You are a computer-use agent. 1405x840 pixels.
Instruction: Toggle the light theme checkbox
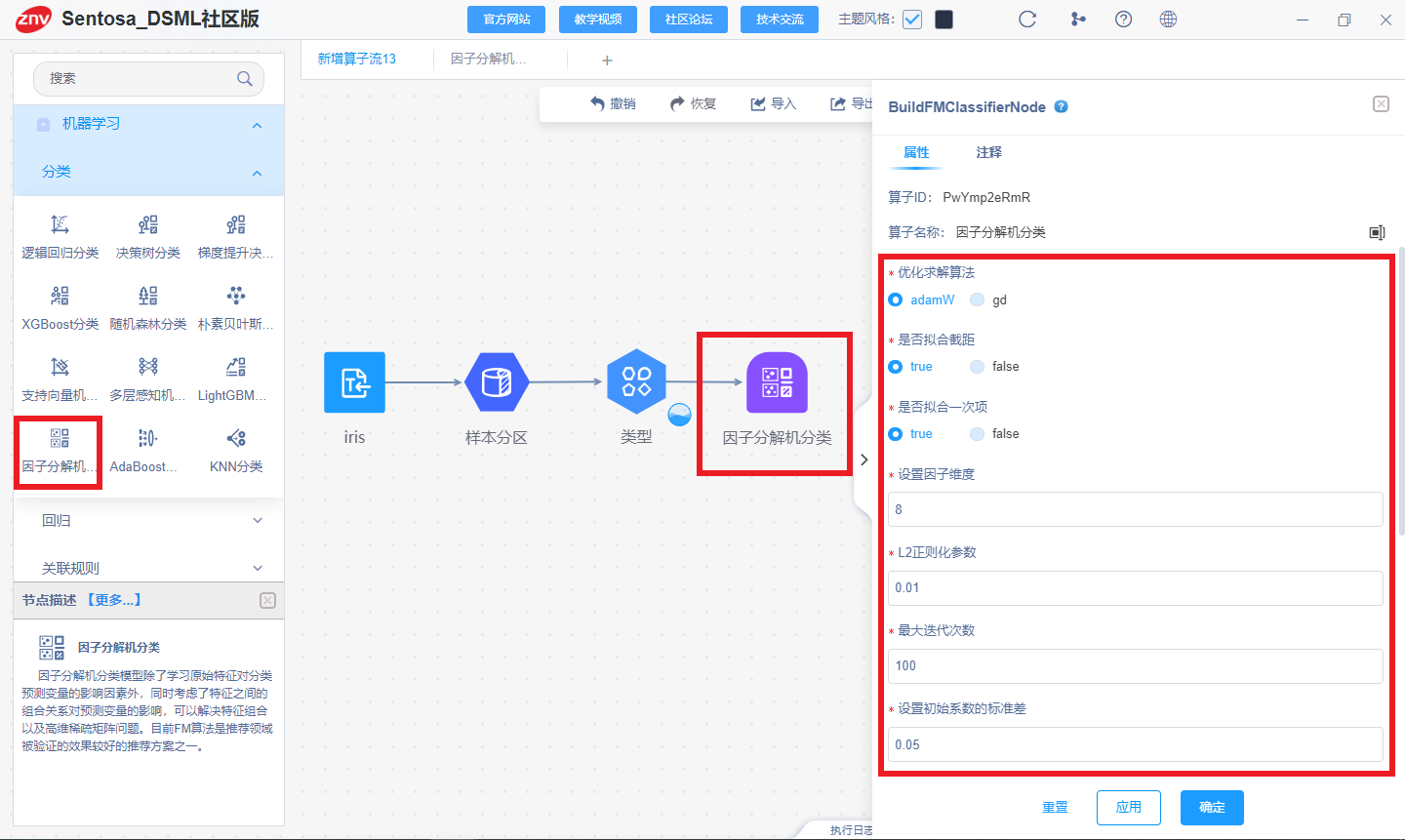click(x=912, y=20)
